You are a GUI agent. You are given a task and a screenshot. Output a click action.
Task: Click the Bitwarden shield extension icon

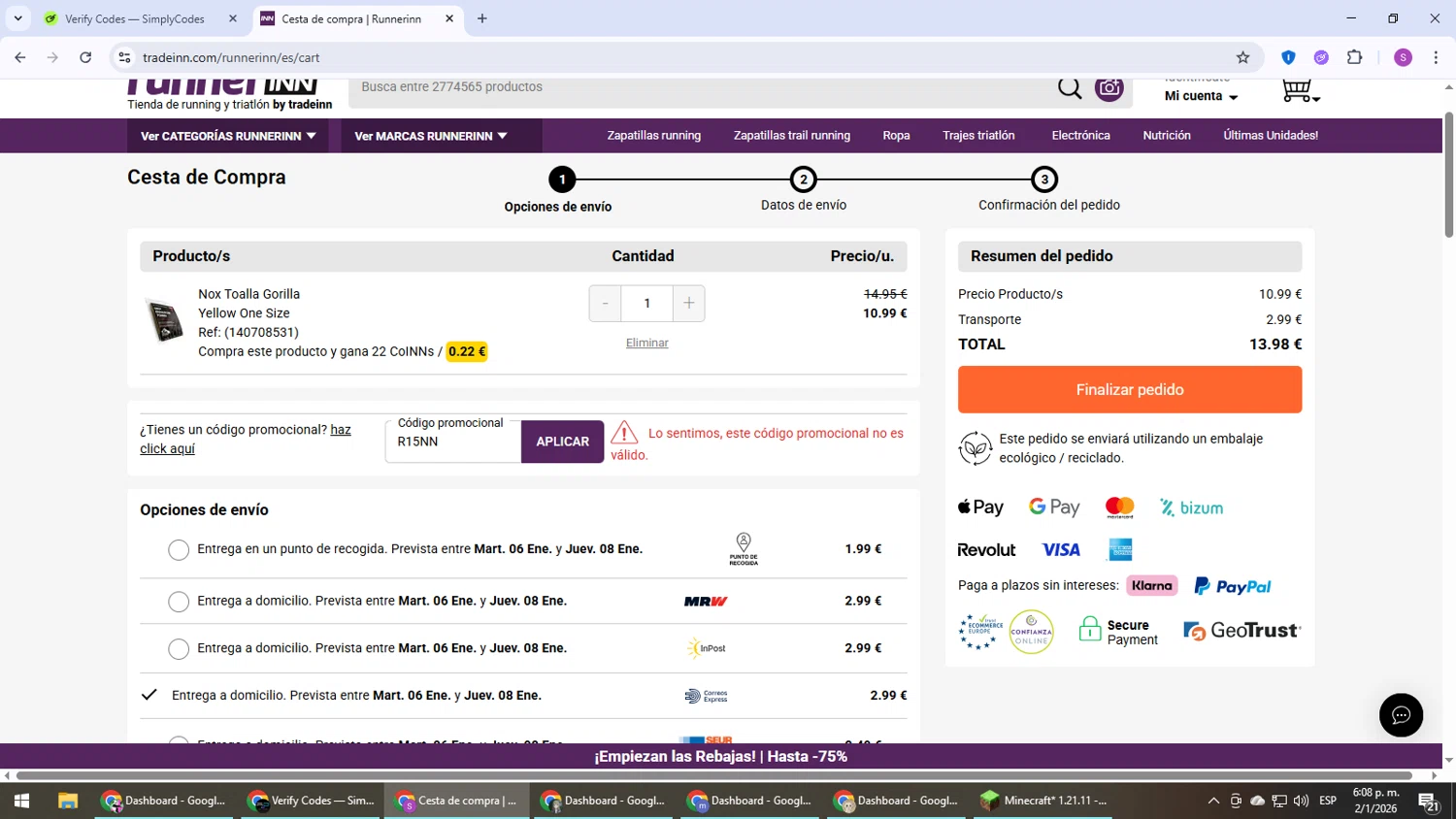(1288, 57)
